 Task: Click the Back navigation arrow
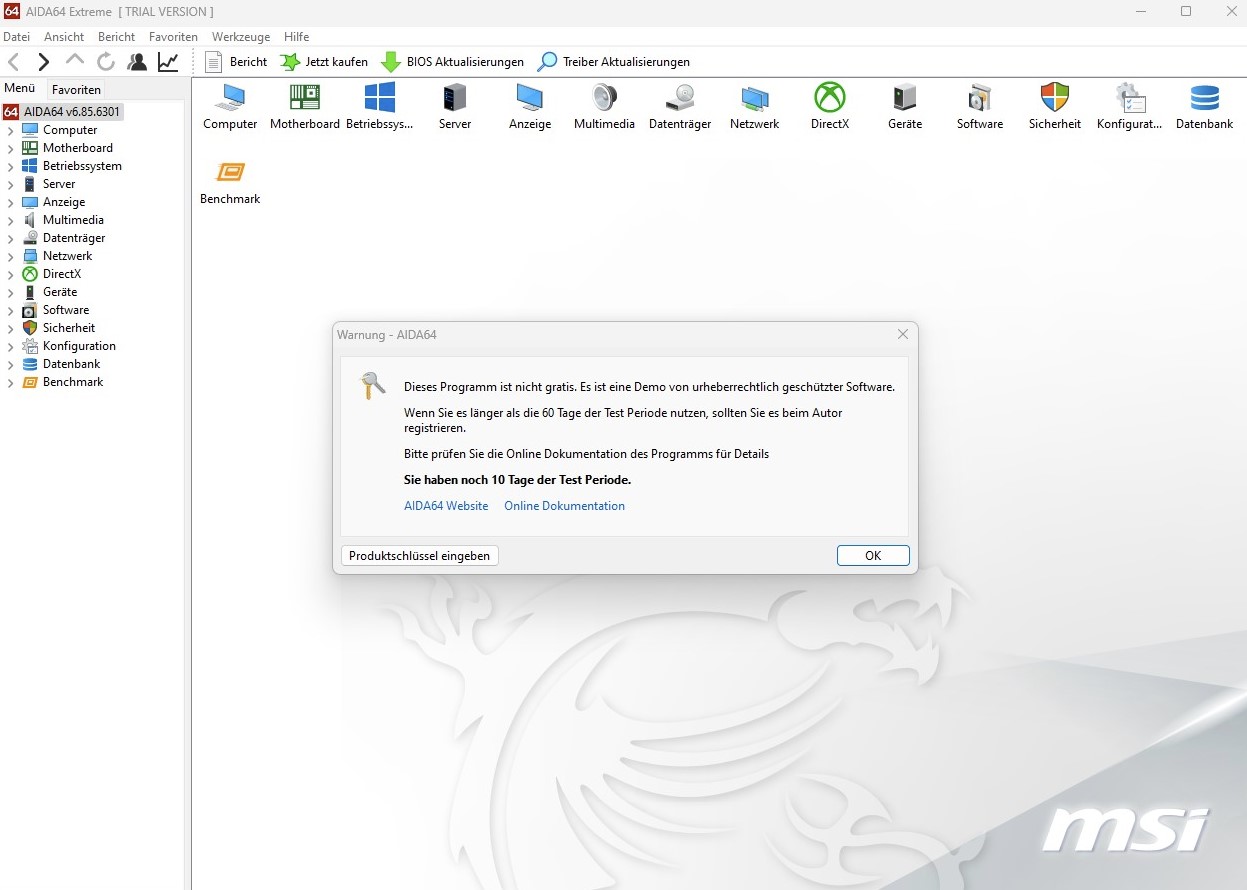[14, 62]
